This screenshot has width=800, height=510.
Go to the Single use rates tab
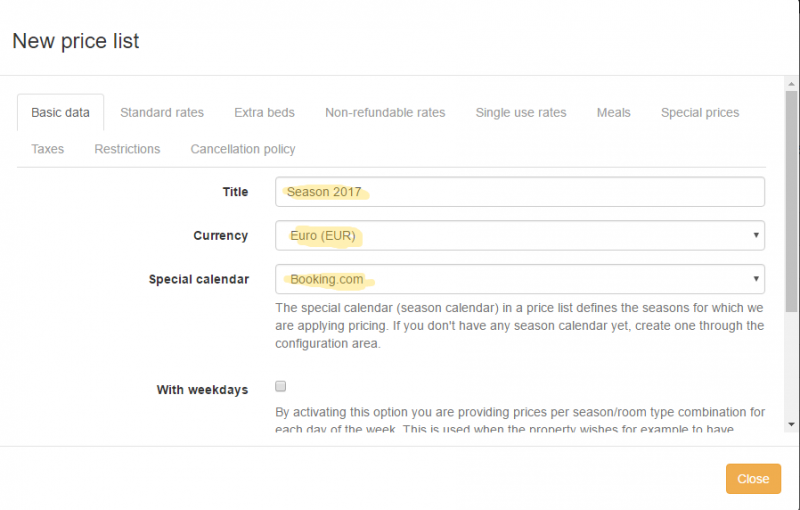pyautogui.click(x=521, y=113)
